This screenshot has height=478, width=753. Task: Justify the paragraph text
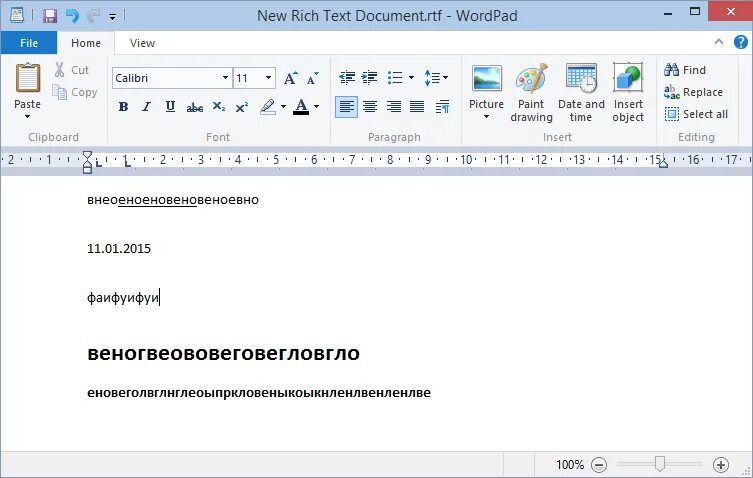pyautogui.click(x=417, y=107)
